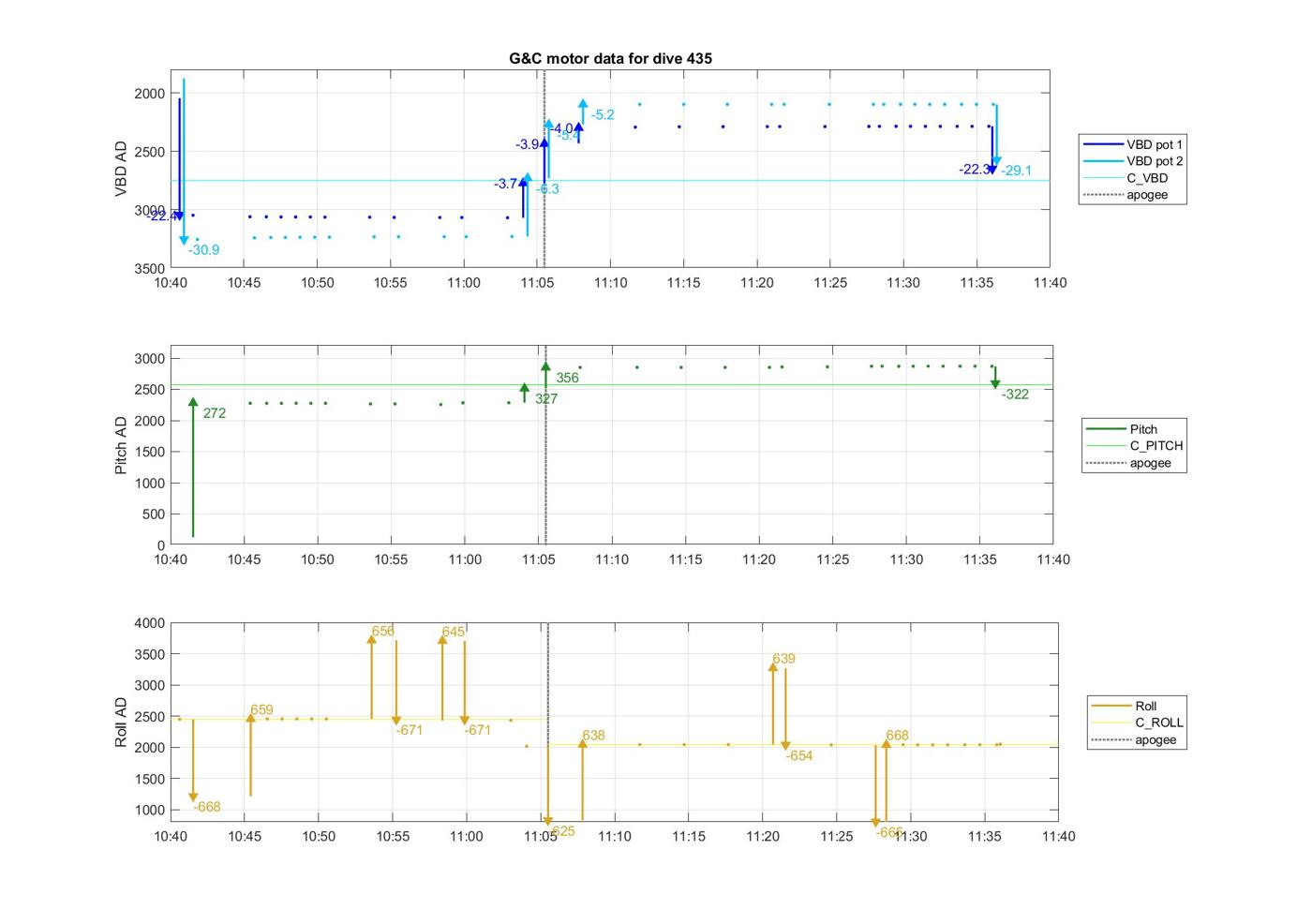Click the "-322" pitch data label
This screenshot has width=1312, height=924.
[1015, 395]
